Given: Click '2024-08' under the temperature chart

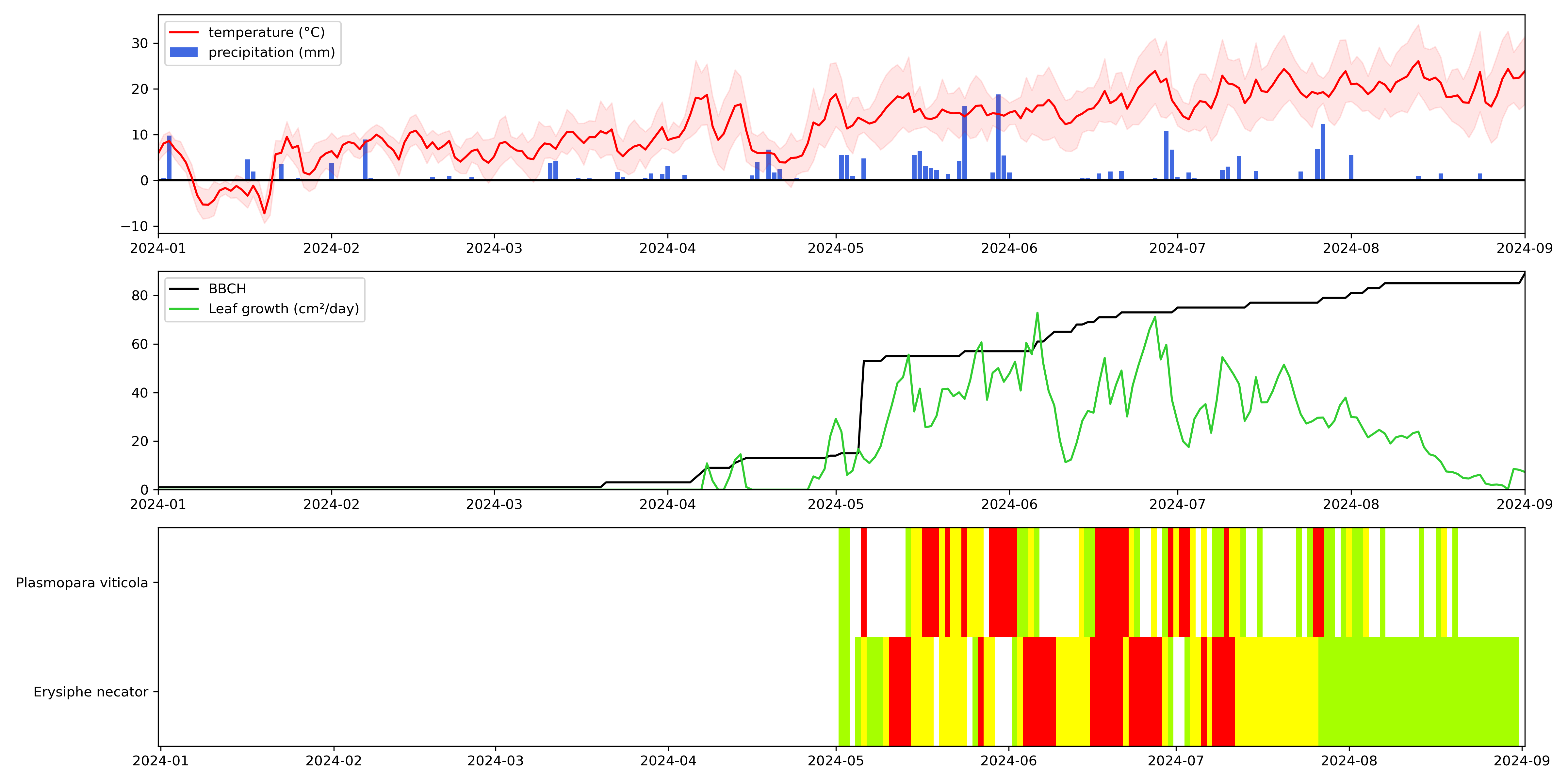Looking at the screenshot, I should 1351,248.
